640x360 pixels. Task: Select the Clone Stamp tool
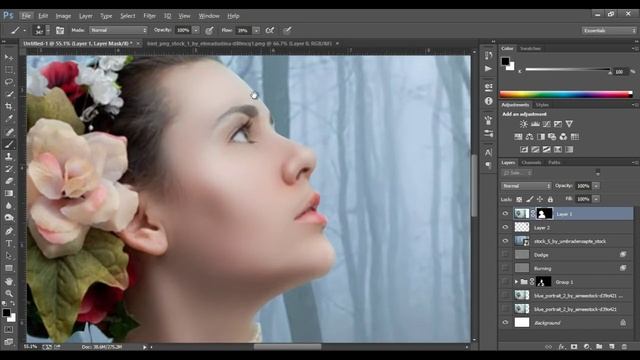pyautogui.click(x=9, y=156)
